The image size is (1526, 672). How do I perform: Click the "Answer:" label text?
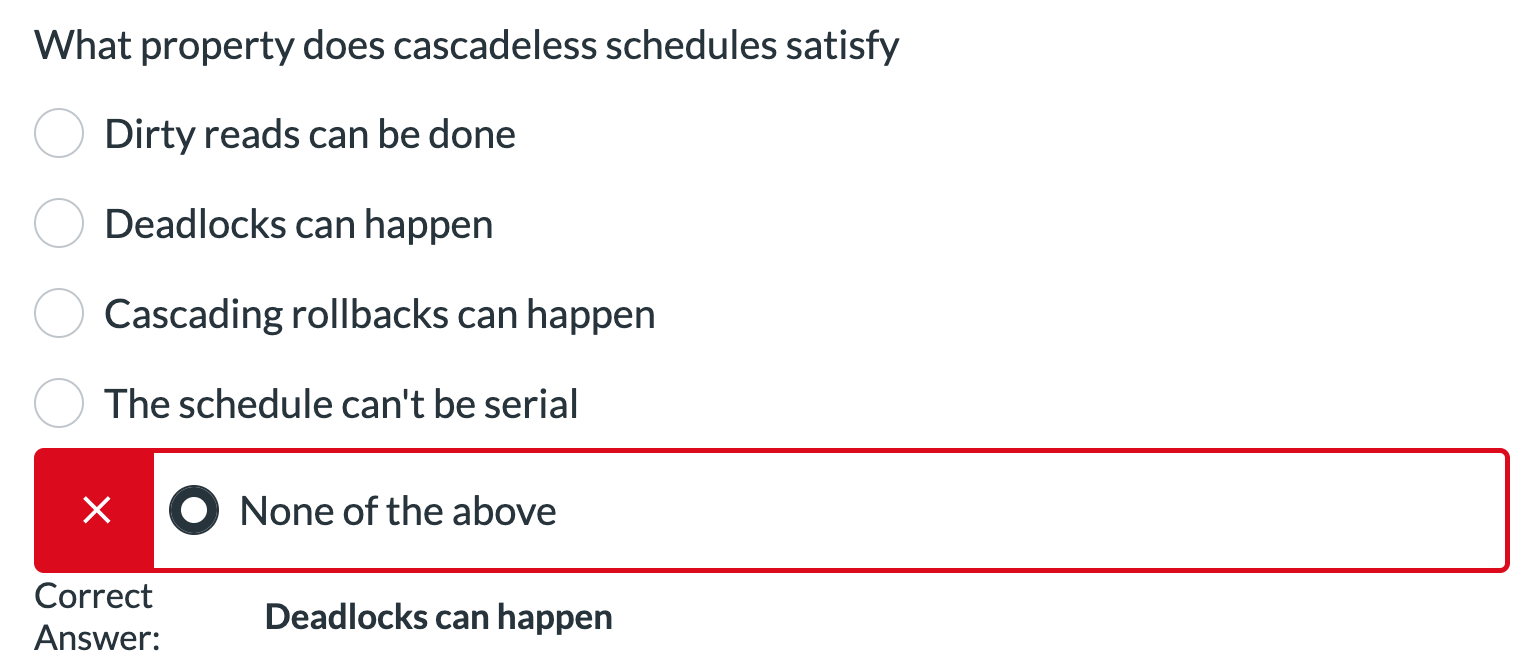98,638
